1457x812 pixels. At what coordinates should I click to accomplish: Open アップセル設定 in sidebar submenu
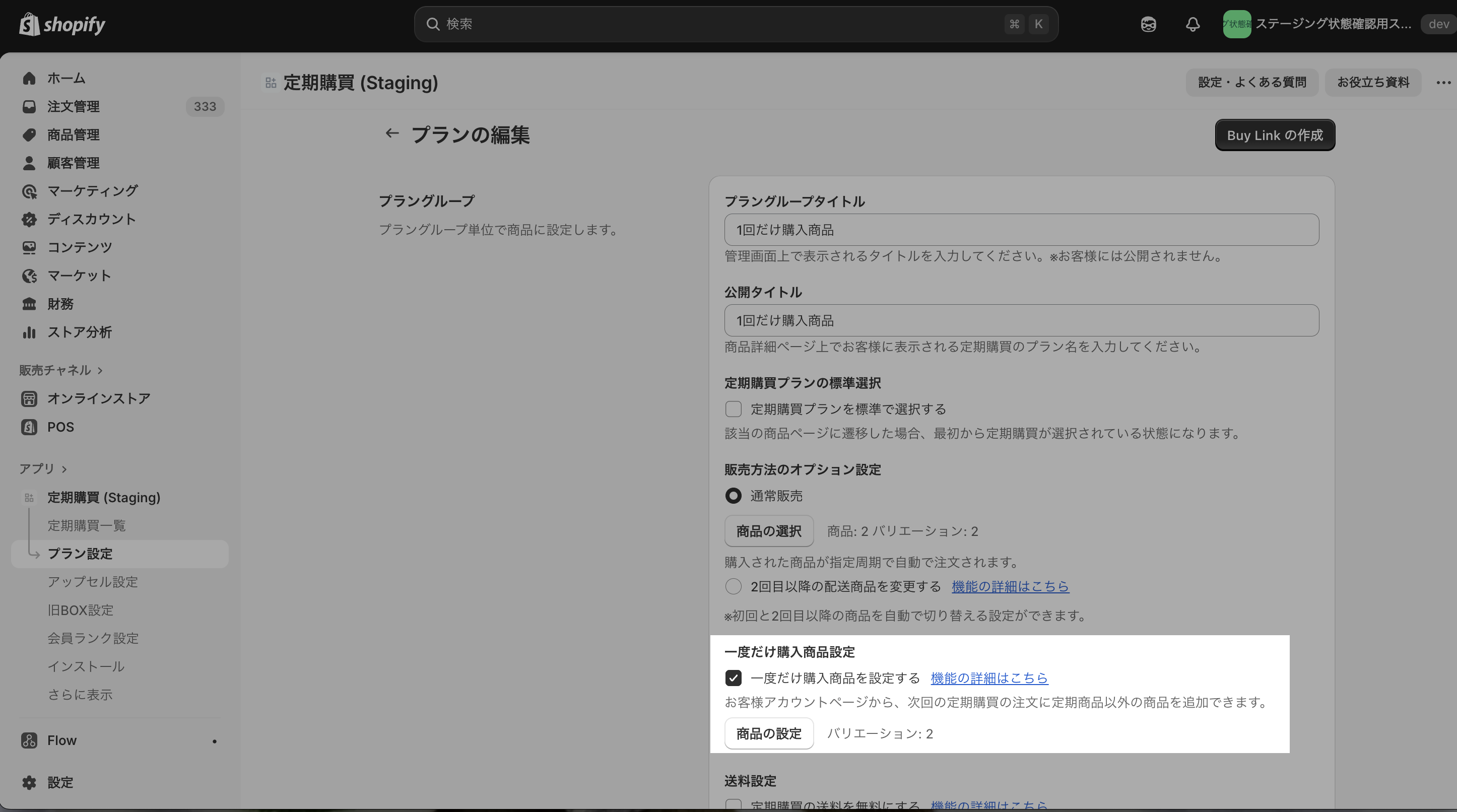(92, 582)
